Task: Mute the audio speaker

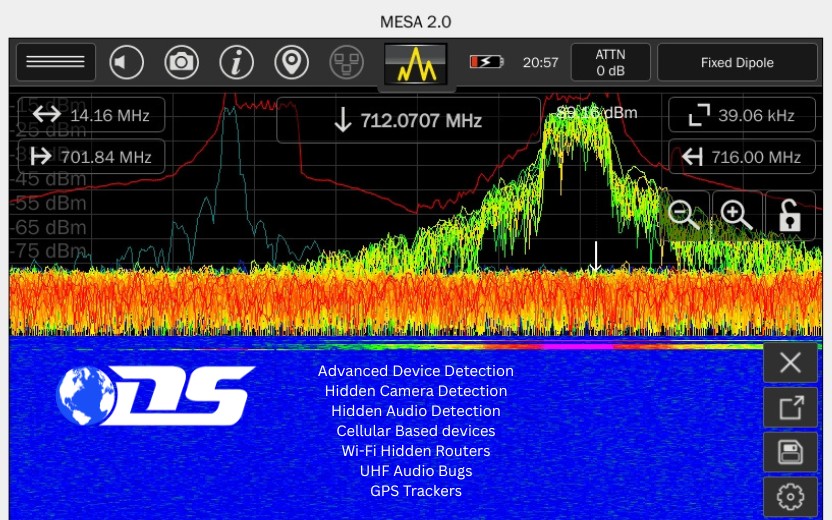Action: (126, 62)
